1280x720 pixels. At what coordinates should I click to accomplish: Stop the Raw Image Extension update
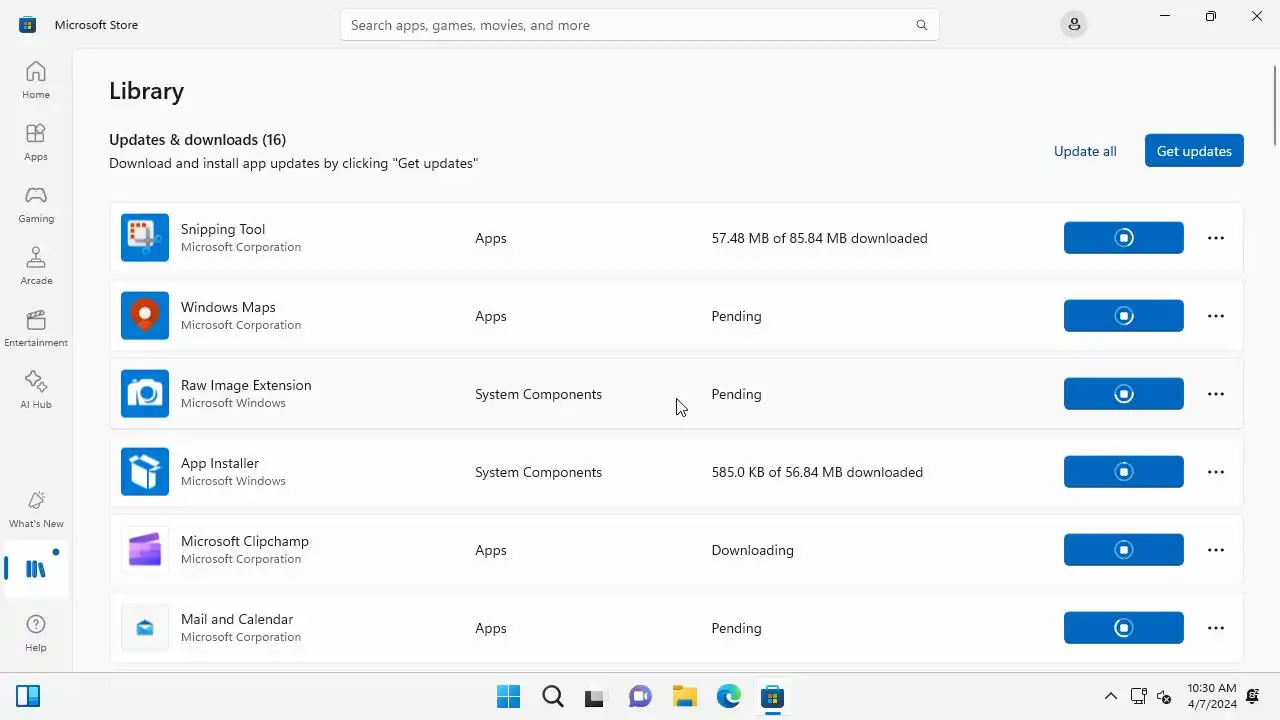point(1124,394)
